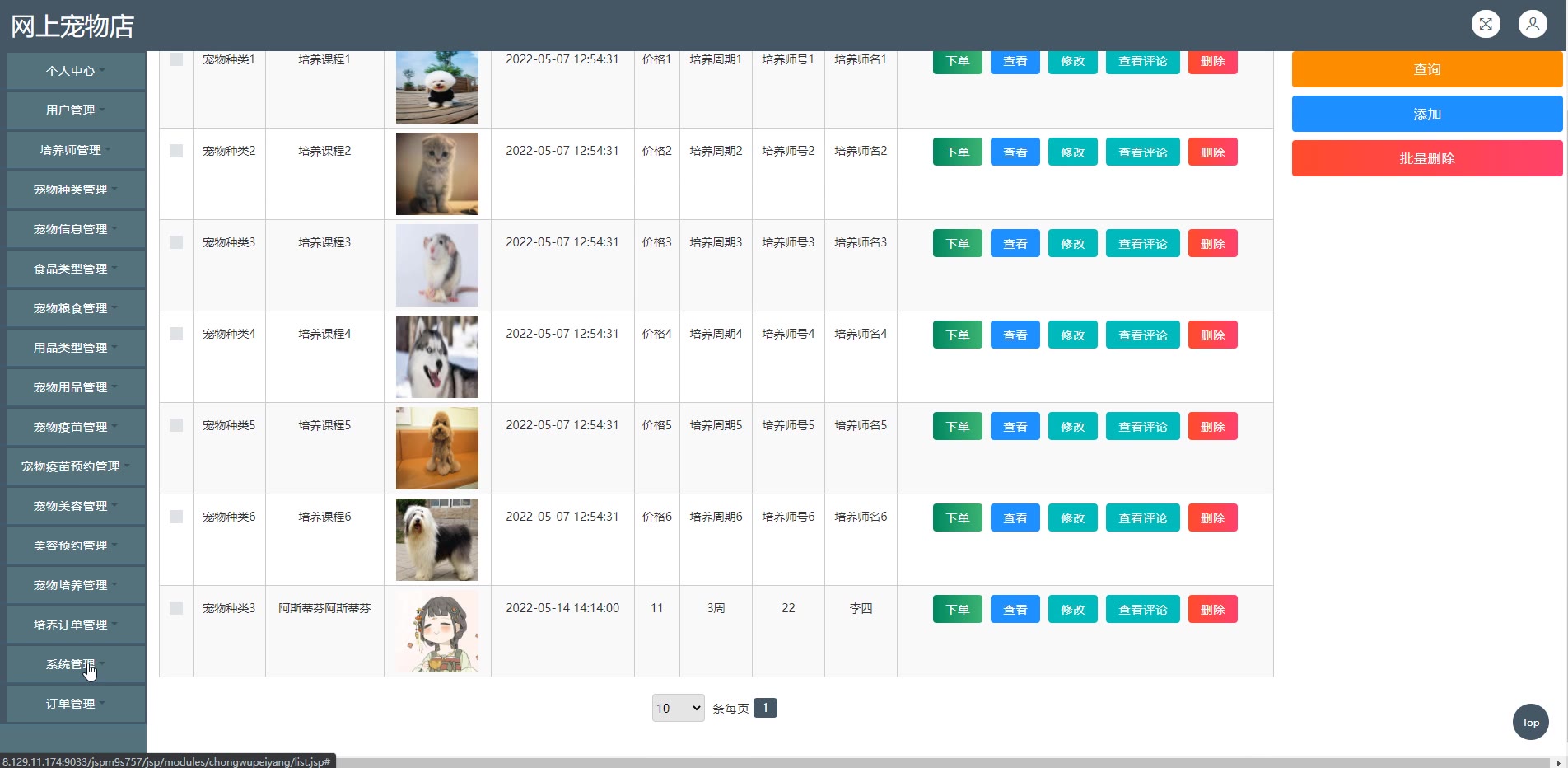This screenshot has height=768, width=1568.
Task: Open the 宠物美容管理 menu item
Action: click(x=76, y=506)
